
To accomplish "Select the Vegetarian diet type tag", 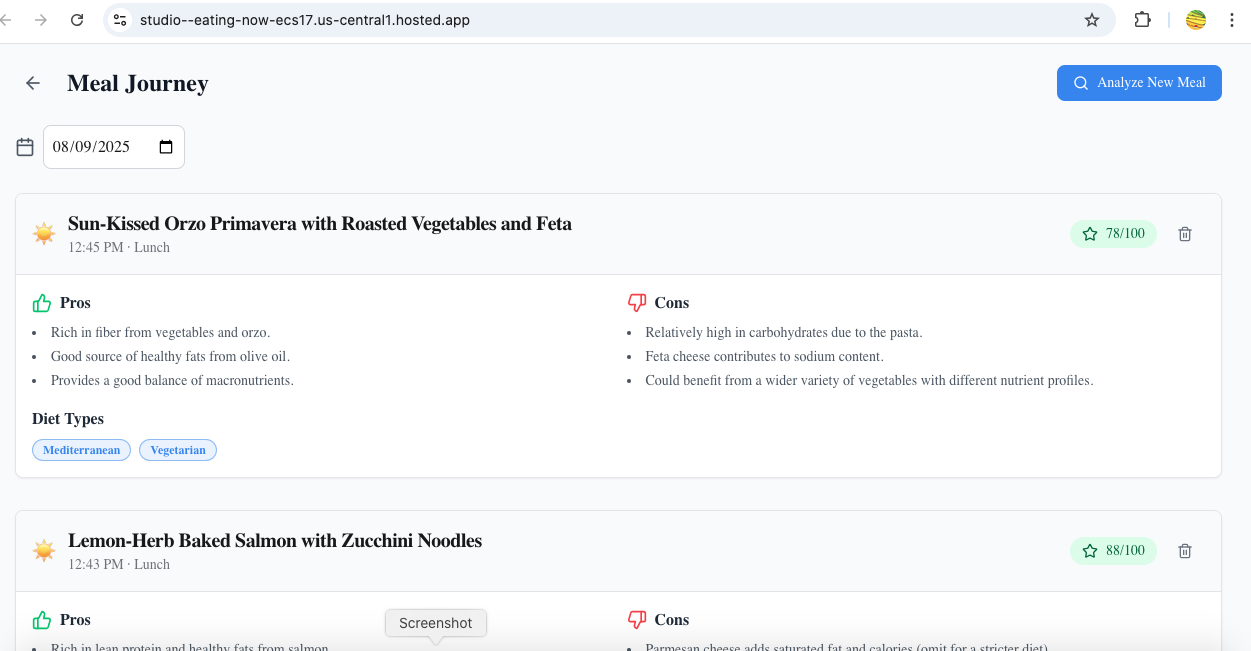I will [178, 450].
